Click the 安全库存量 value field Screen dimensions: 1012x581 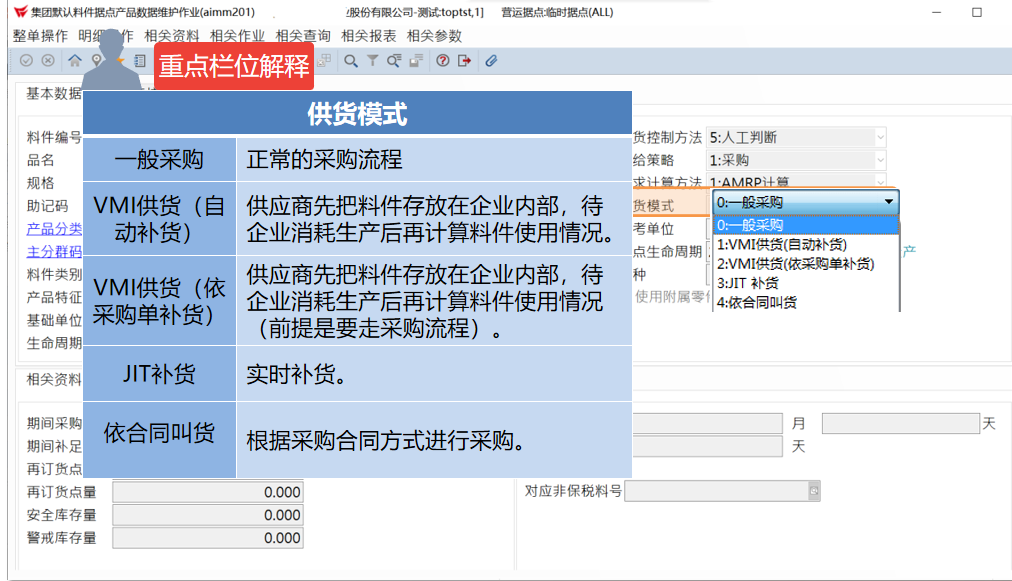(208, 515)
